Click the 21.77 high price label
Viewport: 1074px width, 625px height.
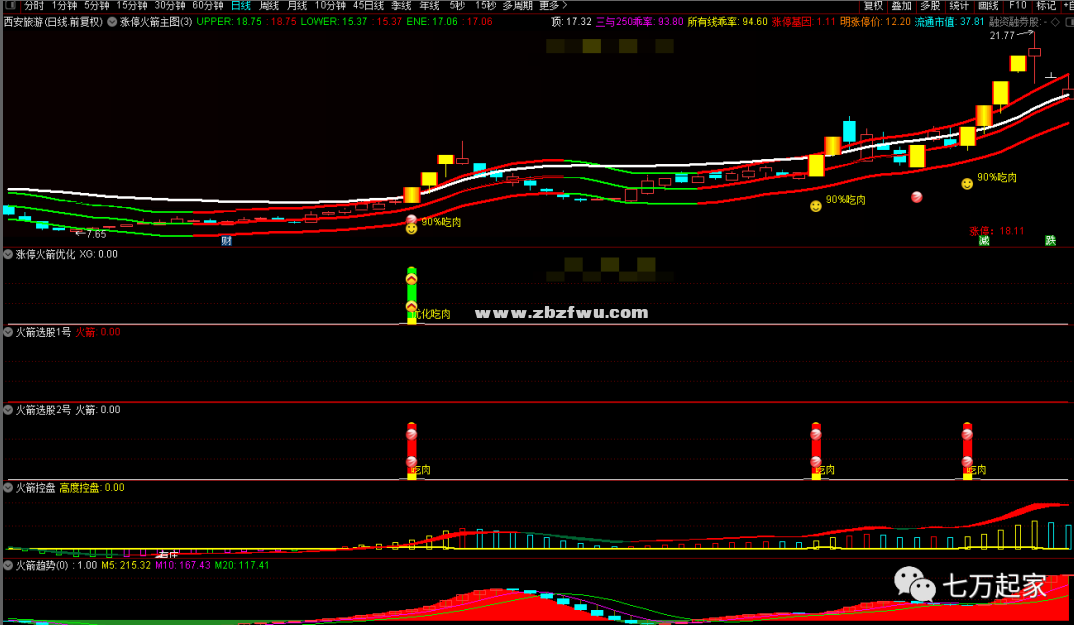[1002, 36]
